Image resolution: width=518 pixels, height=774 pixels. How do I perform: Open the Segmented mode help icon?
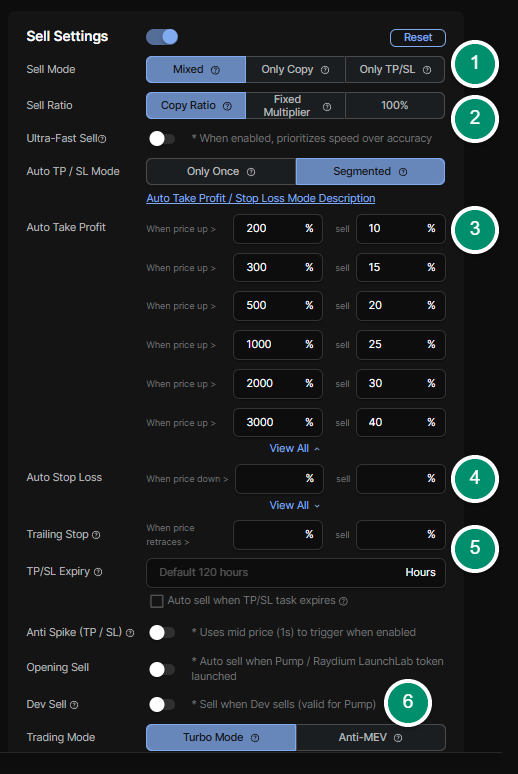click(x=403, y=172)
